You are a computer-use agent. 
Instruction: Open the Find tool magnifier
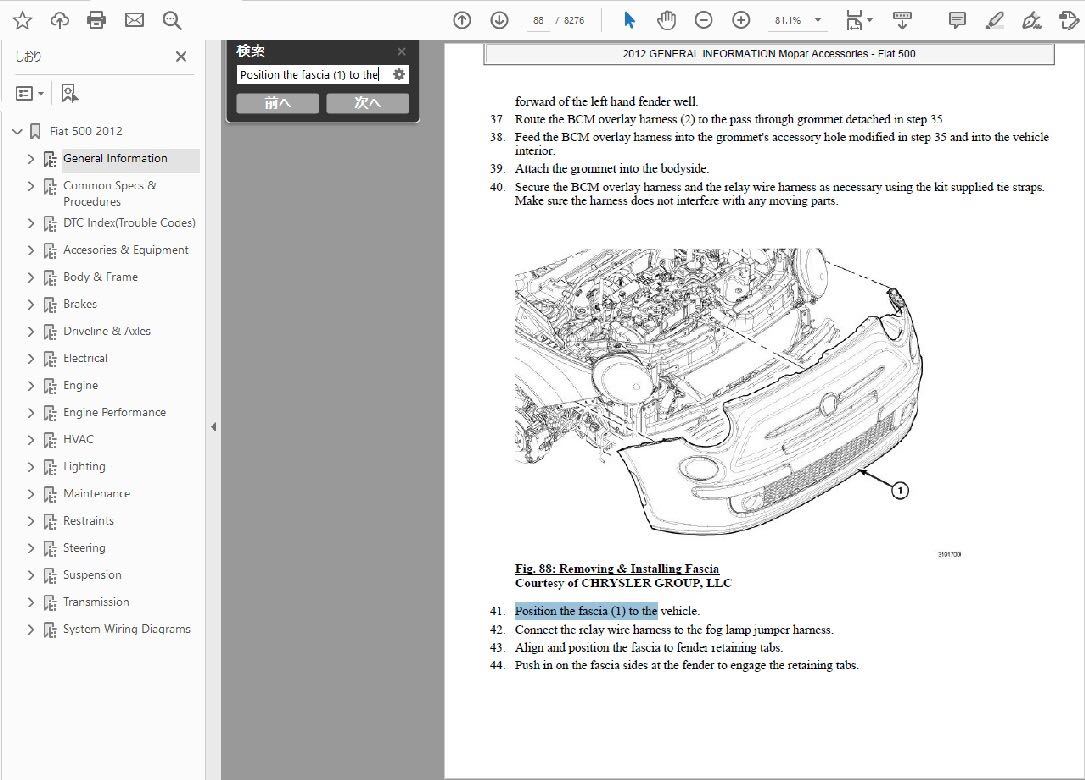coord(172,19)
